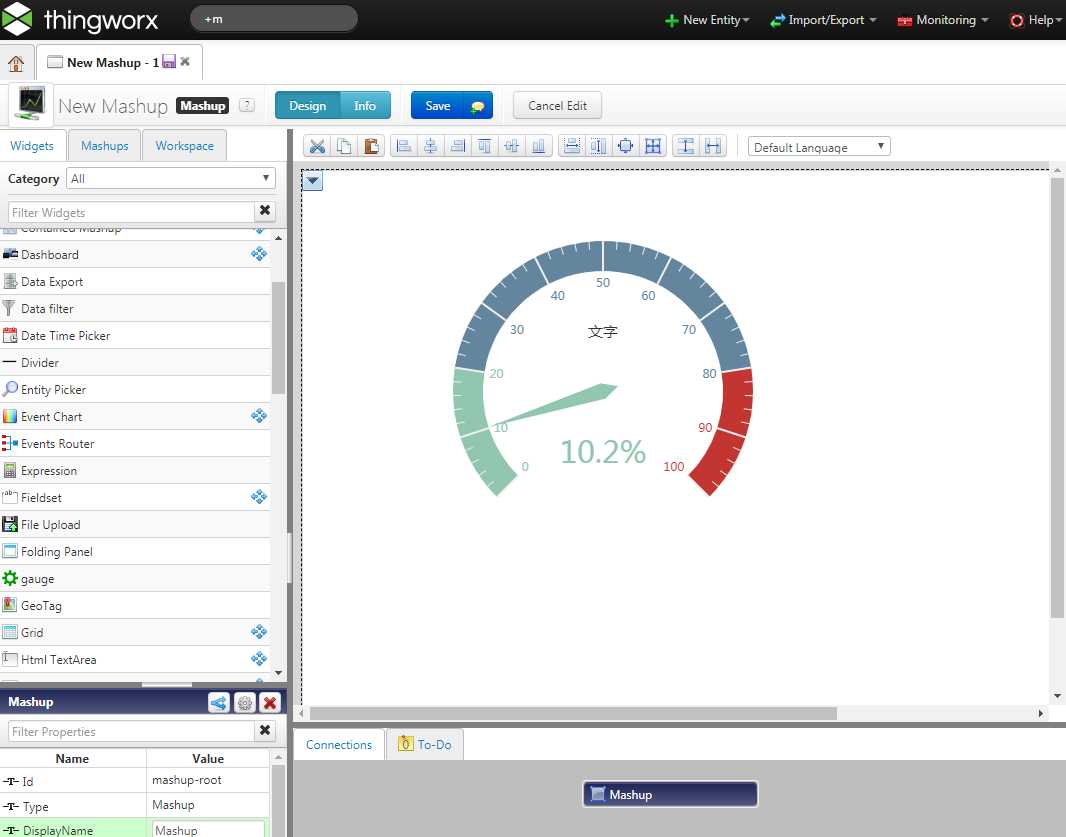Expand the Monitoring menu

pos(943,20)
